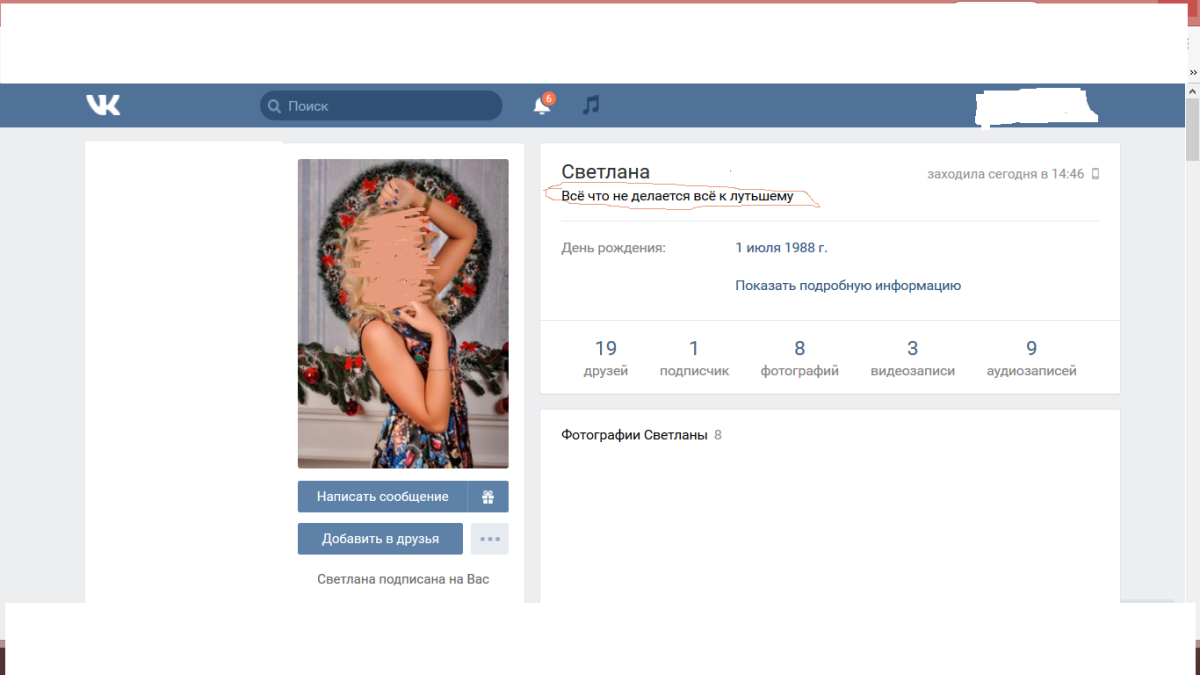Click the page's vertical scrollbar thumb
The height and width of the screenshot is (675, 1200).
tap(1192, 130)
